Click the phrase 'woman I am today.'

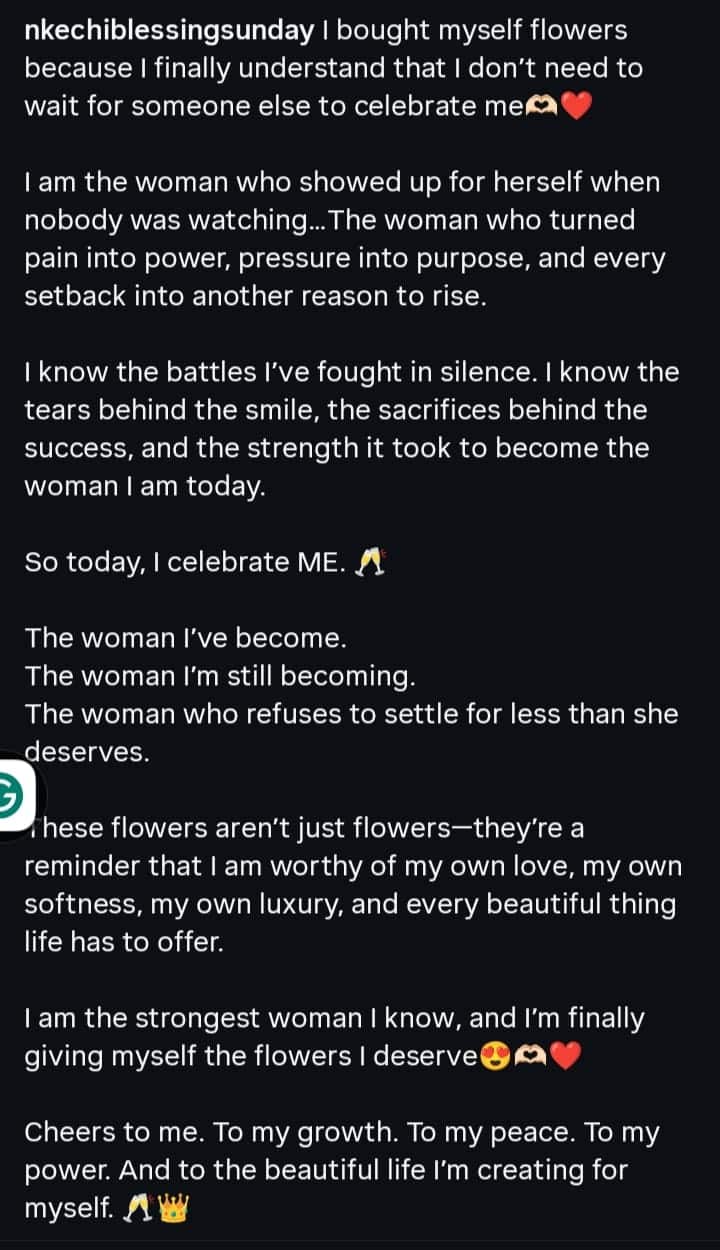[145, 487]
